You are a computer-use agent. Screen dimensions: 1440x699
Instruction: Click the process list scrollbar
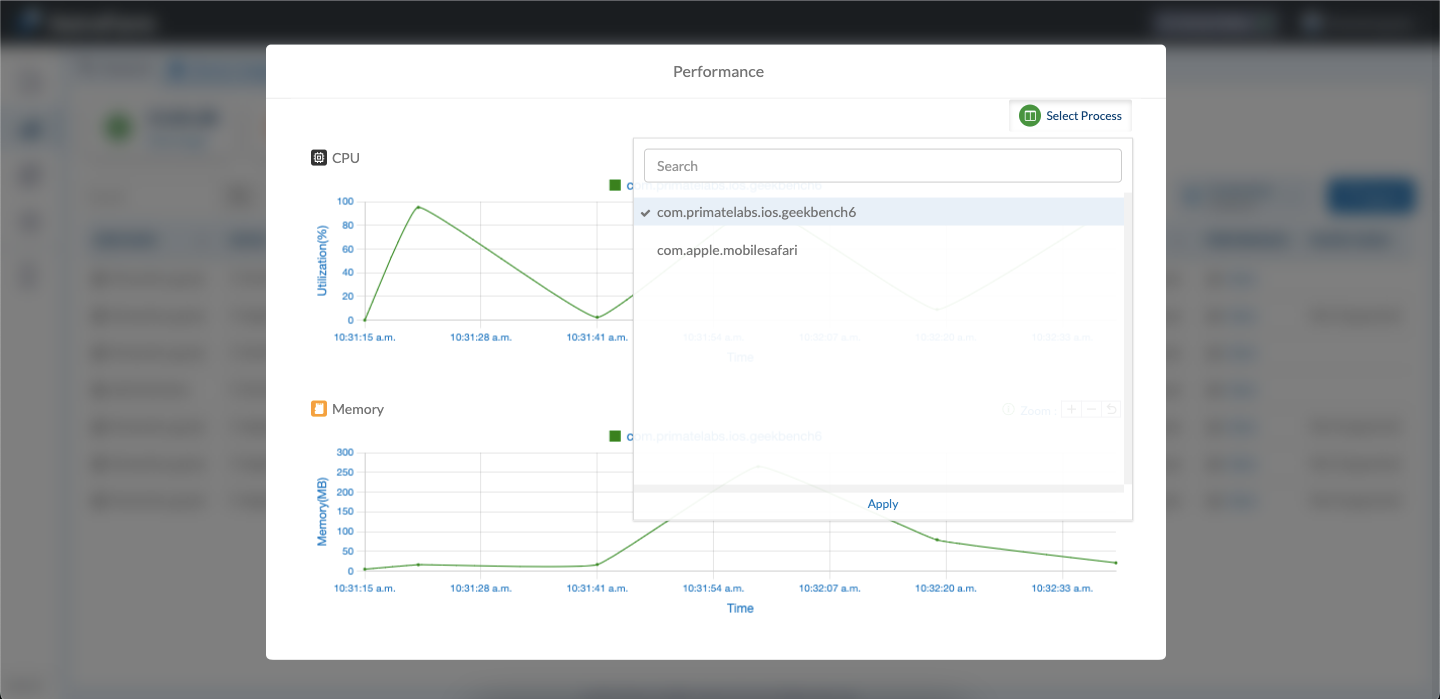(1128, 338)
